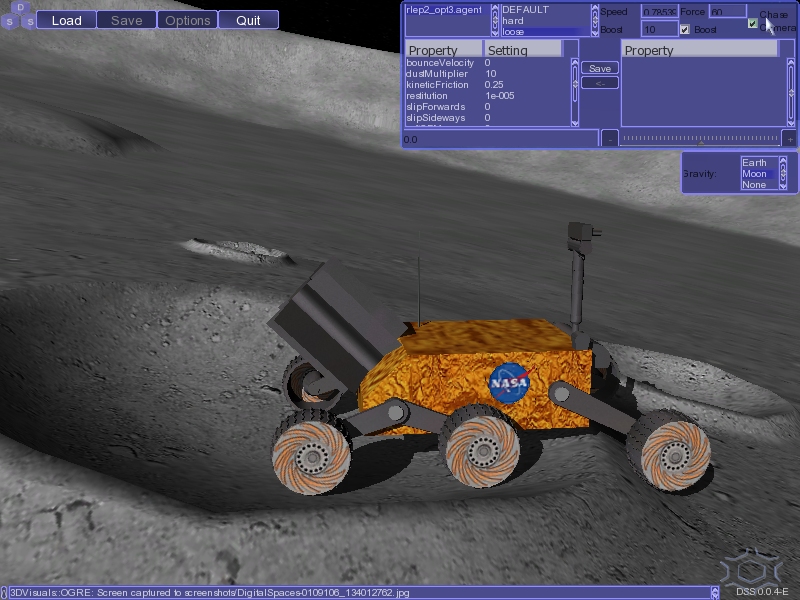Select the DEFAULT material entry
The width and height of the screenshot is (800, 600).
(526, 10)
